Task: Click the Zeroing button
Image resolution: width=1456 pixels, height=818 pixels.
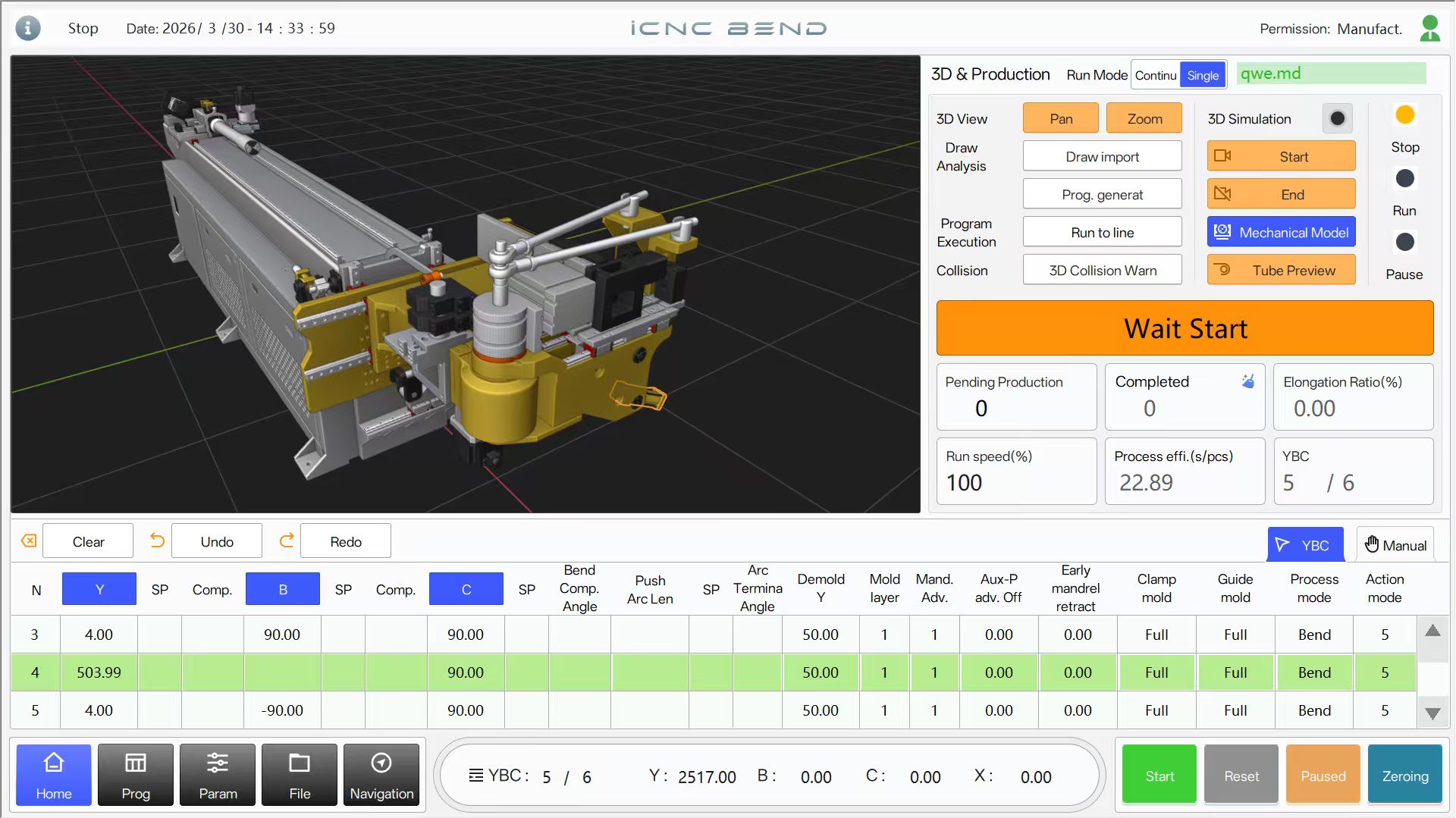Action: click(x=1405, y=775)
